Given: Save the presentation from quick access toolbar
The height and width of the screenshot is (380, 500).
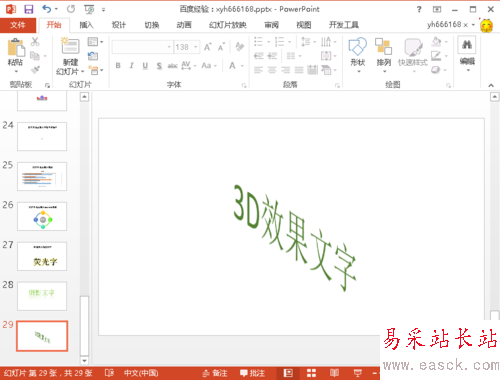Looking at the screenshot, I should [x=29, y=9].
